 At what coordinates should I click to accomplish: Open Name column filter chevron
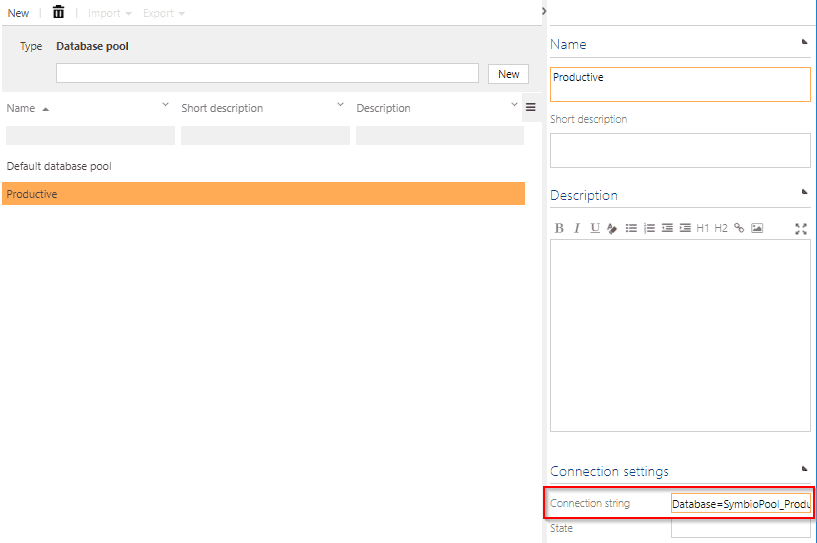coord(165,105)
